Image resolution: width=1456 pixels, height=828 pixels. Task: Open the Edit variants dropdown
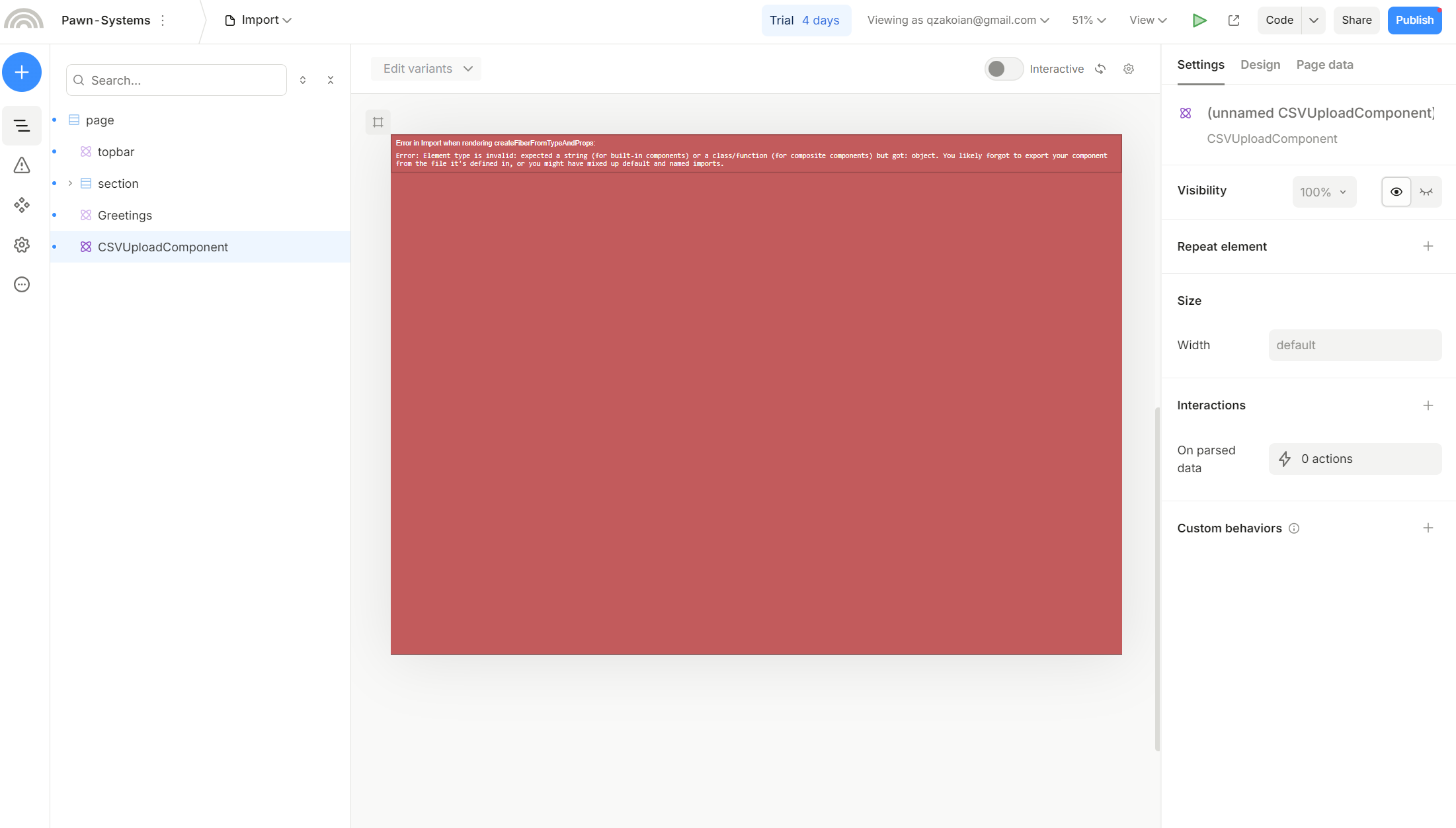click(x=426, y=69)
